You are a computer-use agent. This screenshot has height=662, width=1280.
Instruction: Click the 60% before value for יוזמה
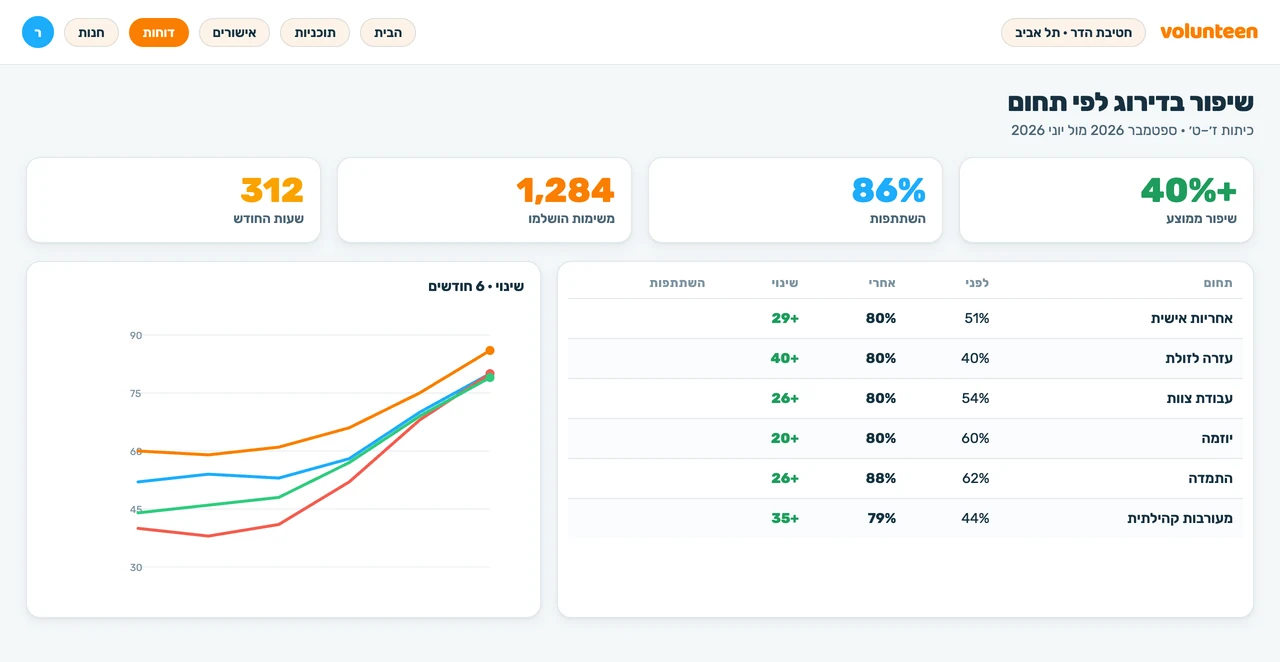coord(975,438)
